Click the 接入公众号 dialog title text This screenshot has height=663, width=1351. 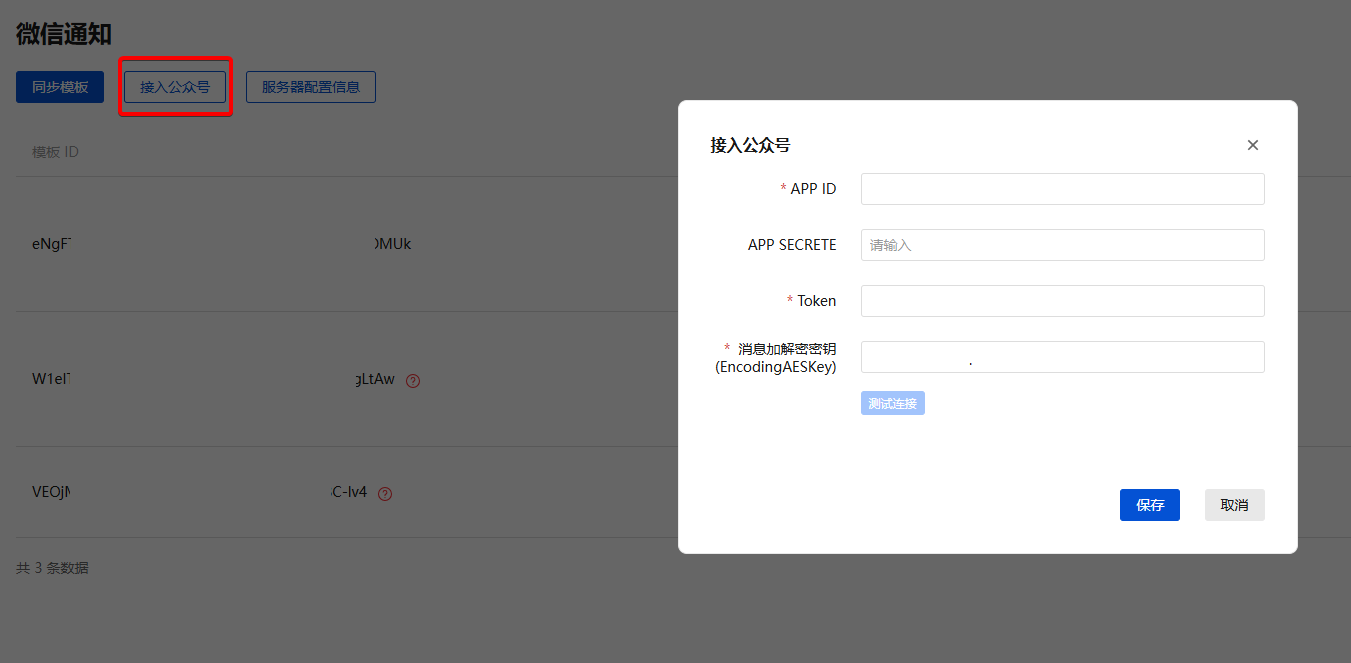[750, 145]
